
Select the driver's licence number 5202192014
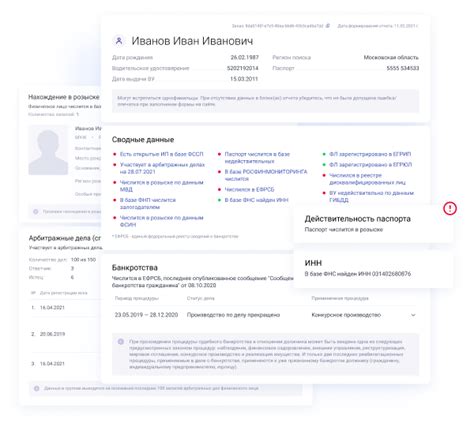click(243, 68)
